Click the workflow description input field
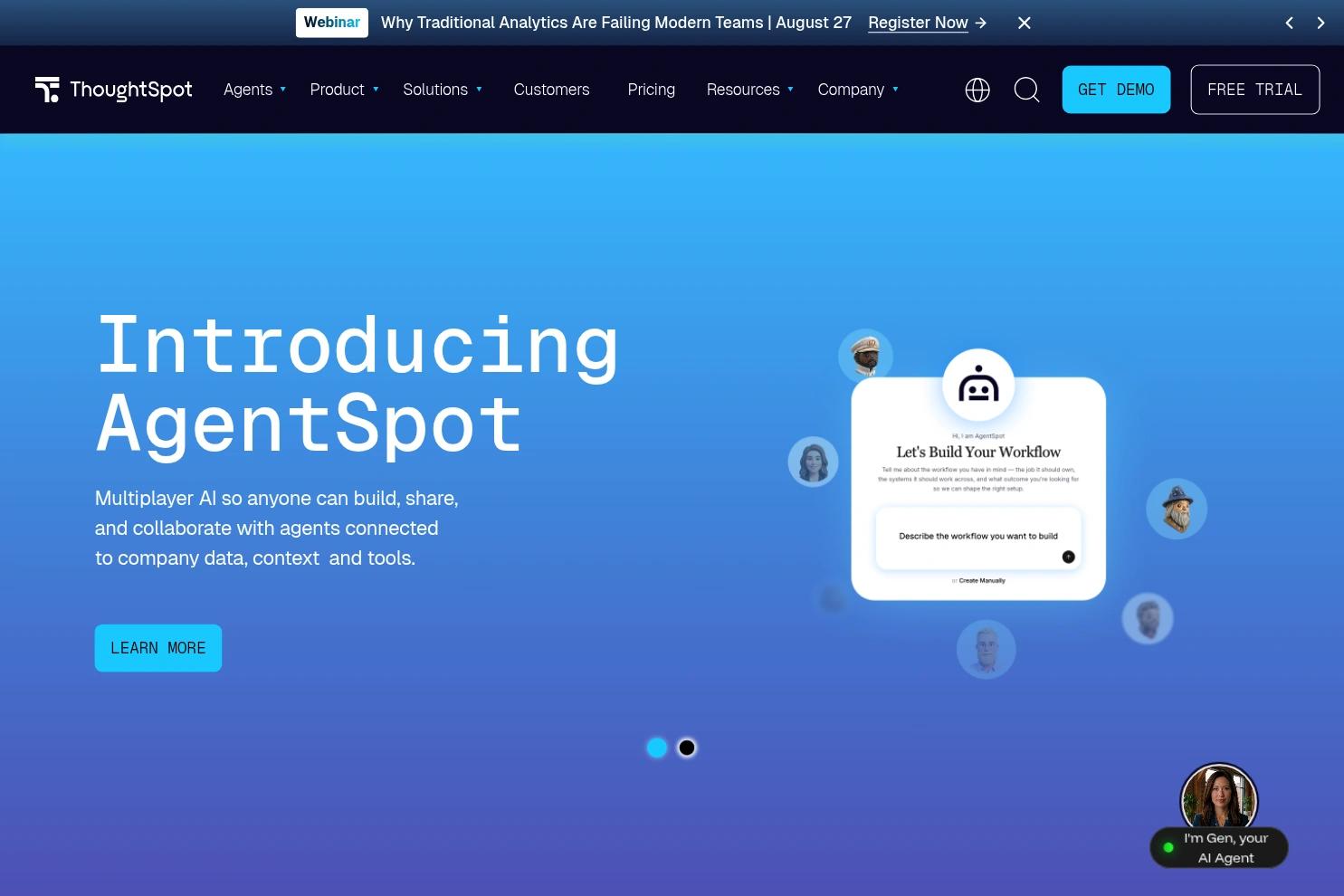Viewport: 1344px width, 896px height. pyautogui.click(x=978, y=539)
